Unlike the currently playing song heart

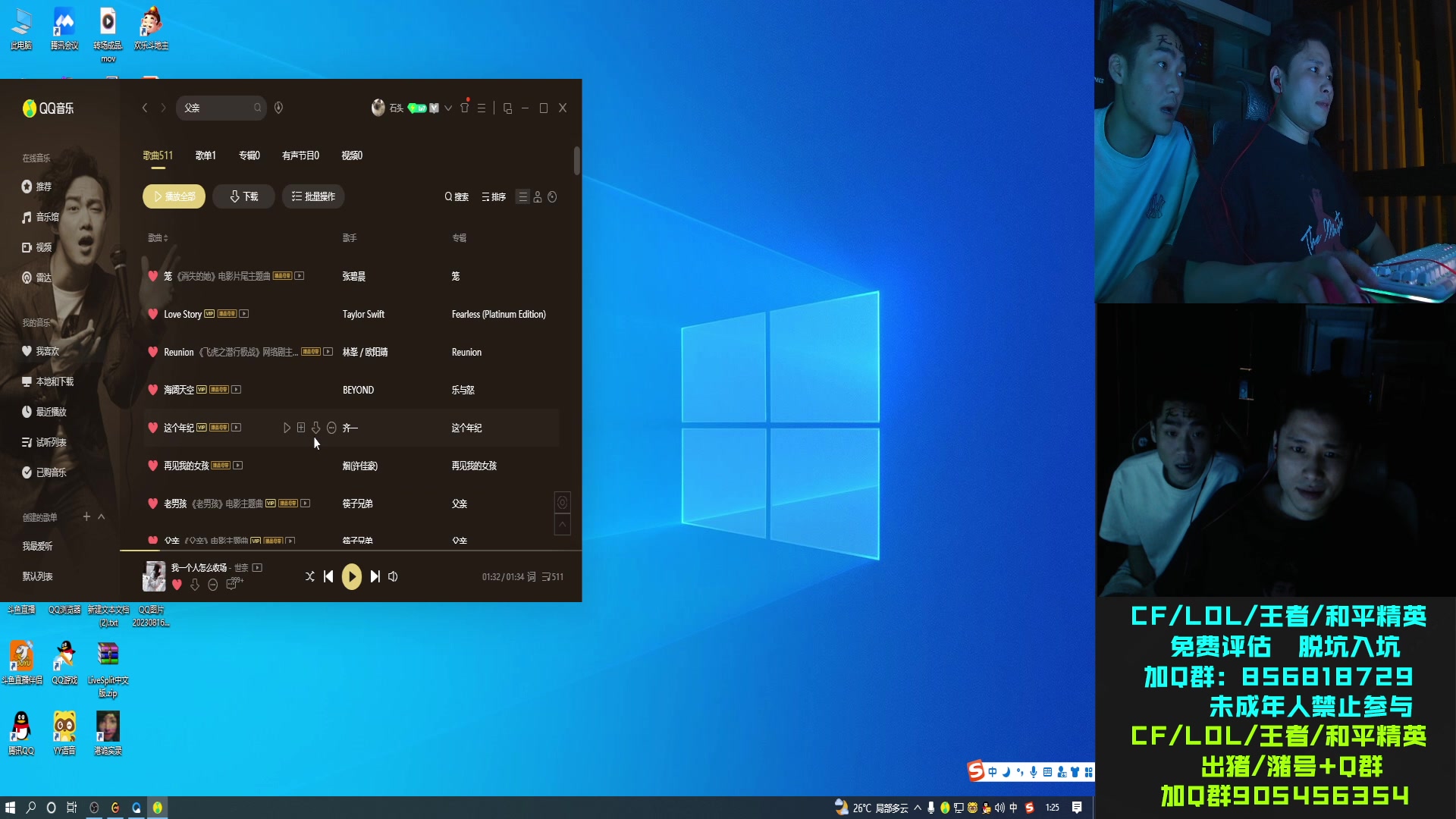pos(177,585)
